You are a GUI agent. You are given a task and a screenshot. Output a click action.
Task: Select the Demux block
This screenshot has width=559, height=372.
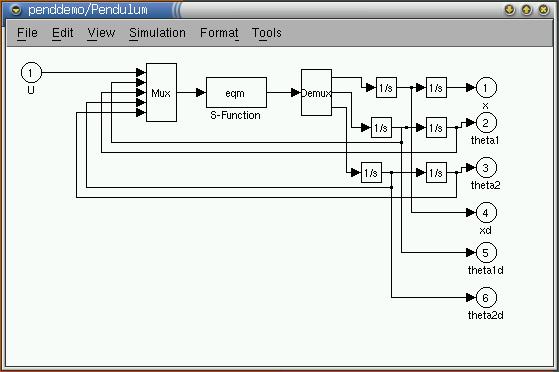[316, 92]
